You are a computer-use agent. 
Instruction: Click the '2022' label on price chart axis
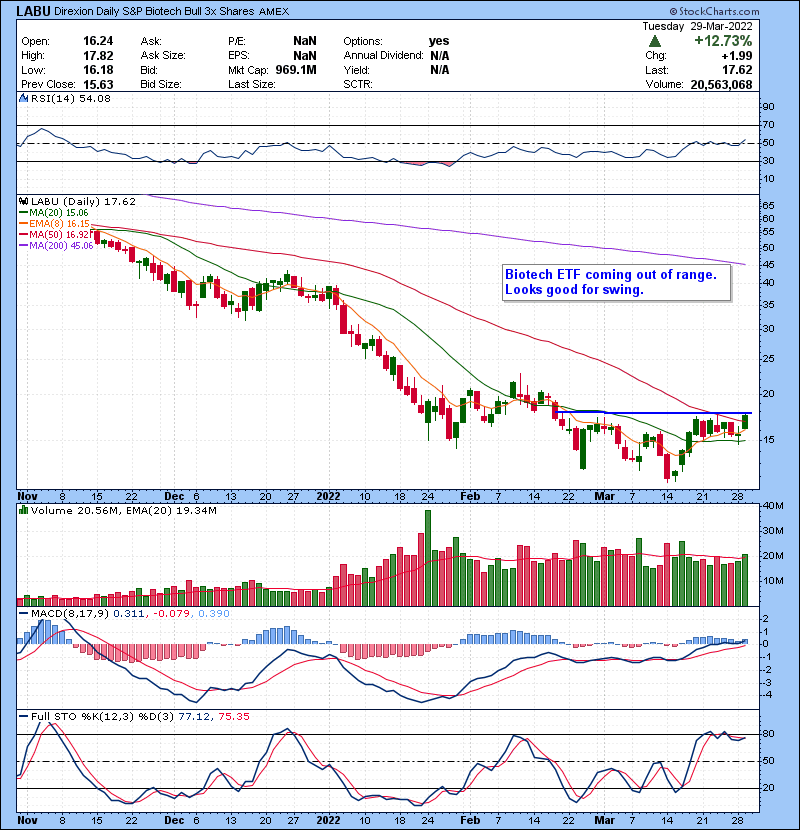click(x=328, y=497)
